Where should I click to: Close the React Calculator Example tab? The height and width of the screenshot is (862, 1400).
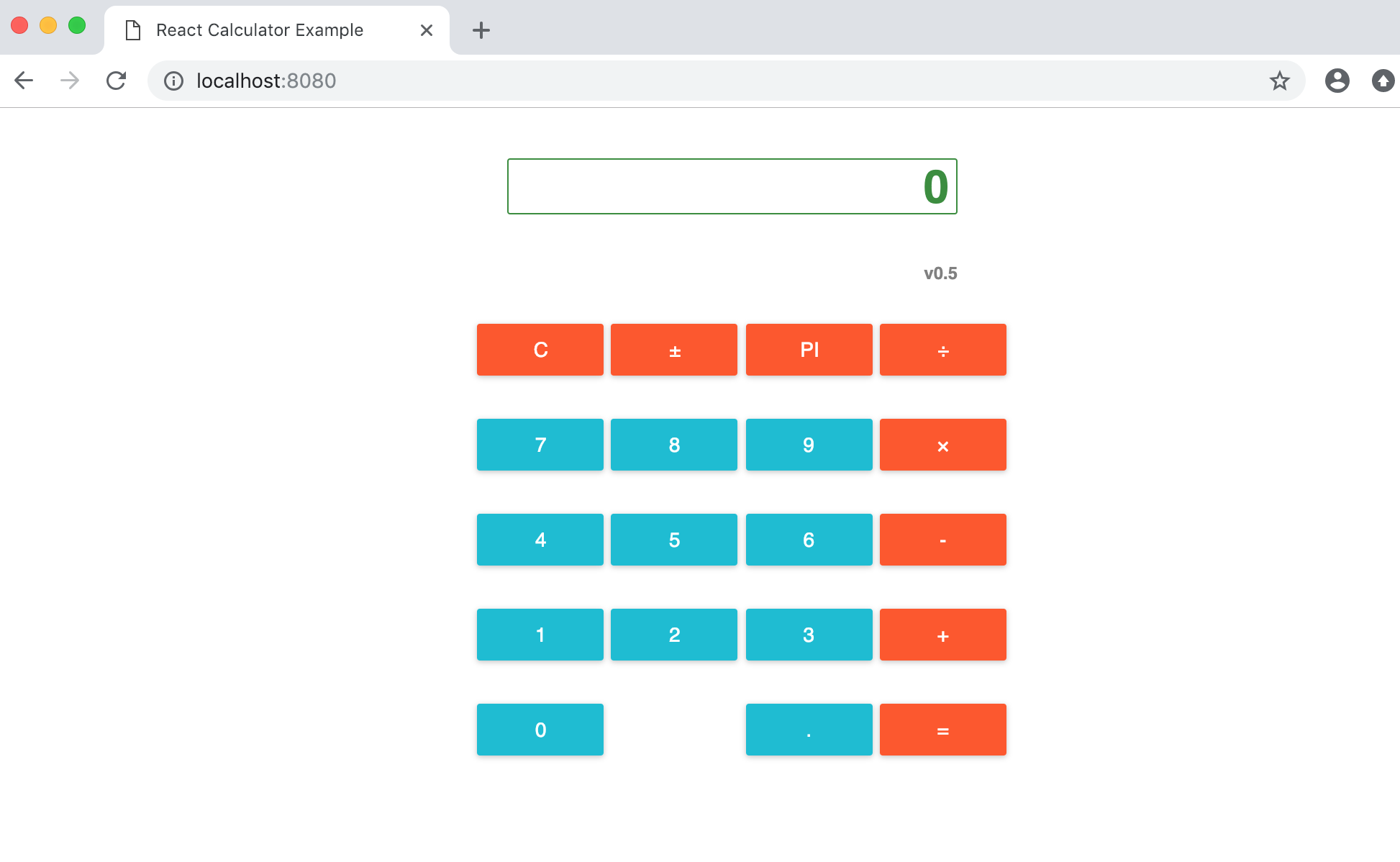pyautogui.click(x=427, y=30)
